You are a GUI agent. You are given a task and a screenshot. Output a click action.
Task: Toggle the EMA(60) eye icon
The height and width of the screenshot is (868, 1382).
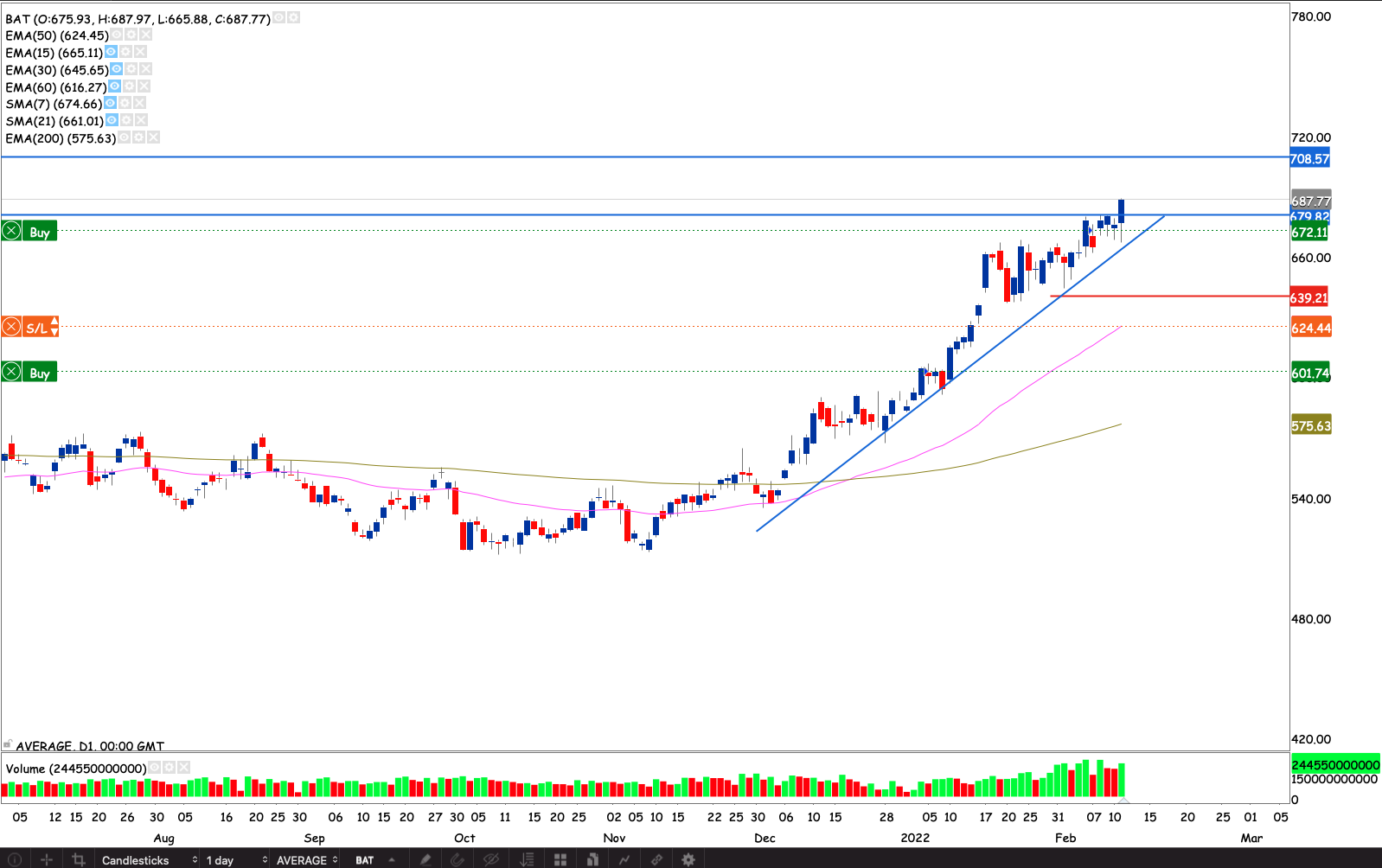tap(114, 86)
